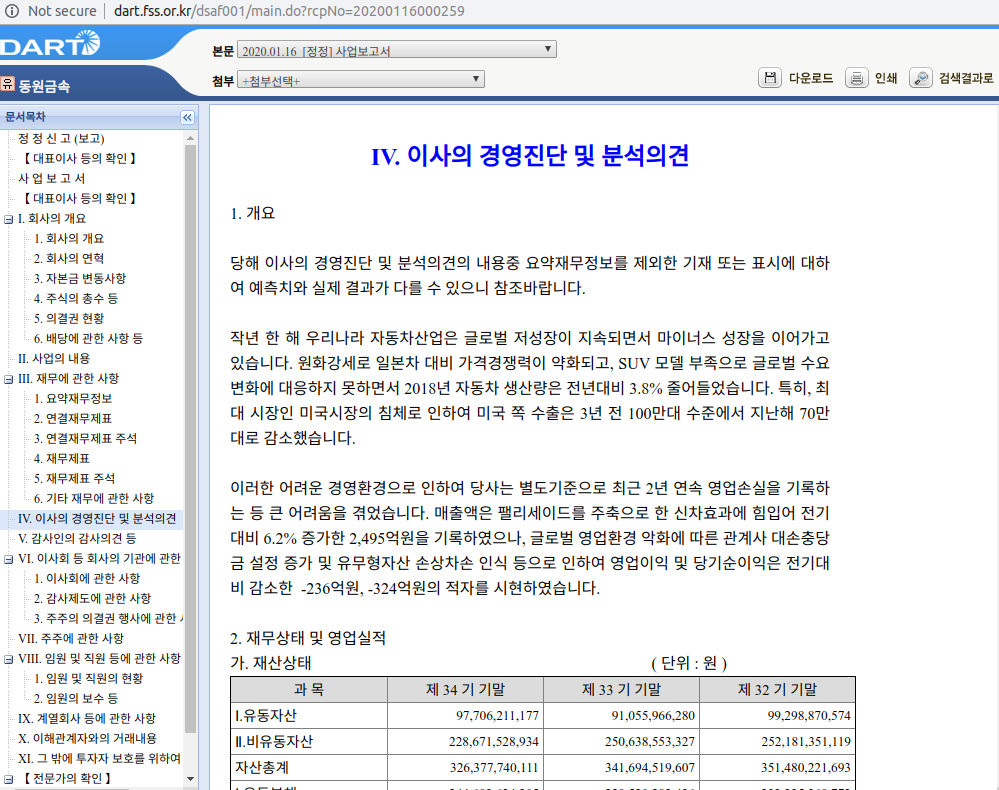Screen dimensions: 999x790
Task: Open 사 업 보 고 서 in tree
Action: point(52,178)
